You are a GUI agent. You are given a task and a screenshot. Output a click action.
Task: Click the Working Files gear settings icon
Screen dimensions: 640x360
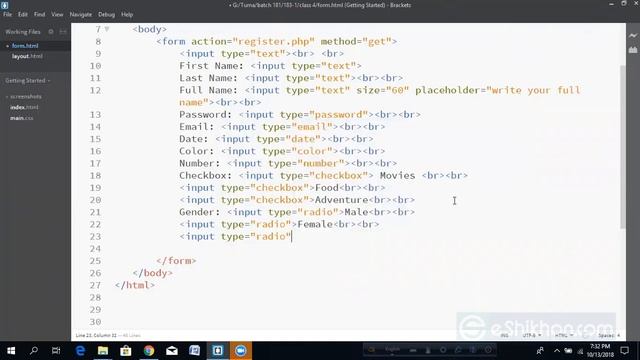51,31
